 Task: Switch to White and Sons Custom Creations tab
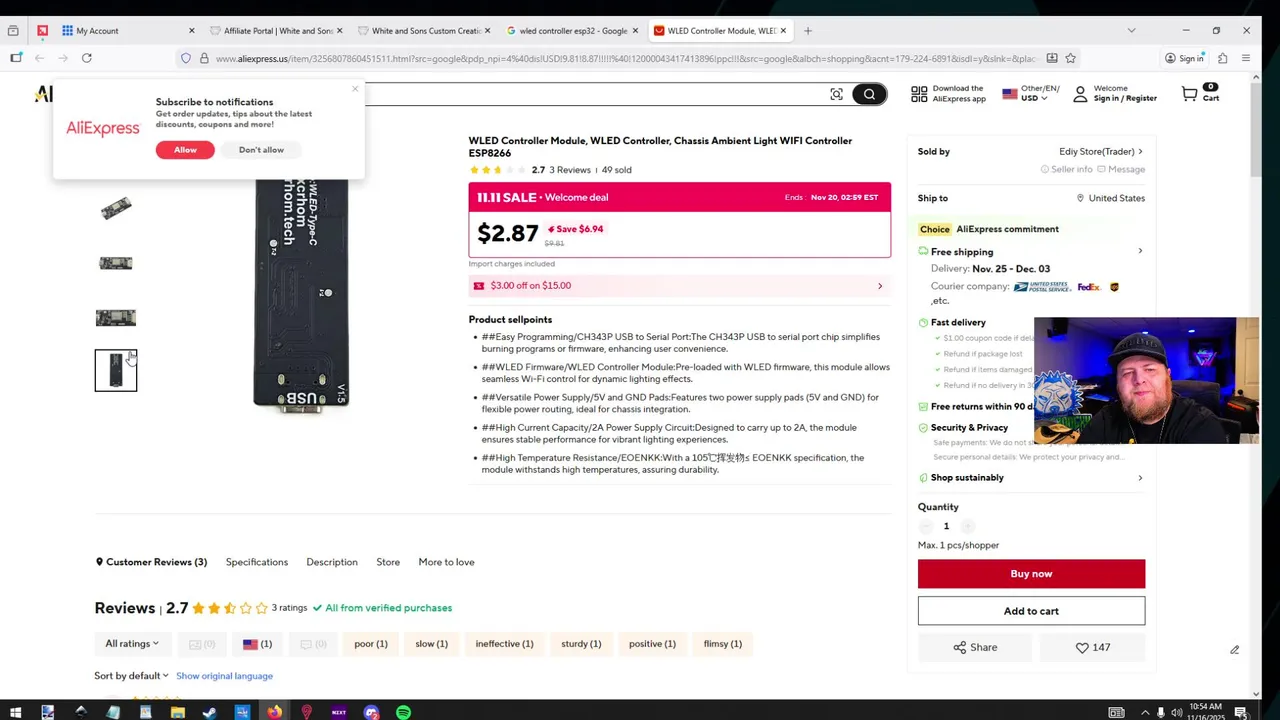coord(425,30)
